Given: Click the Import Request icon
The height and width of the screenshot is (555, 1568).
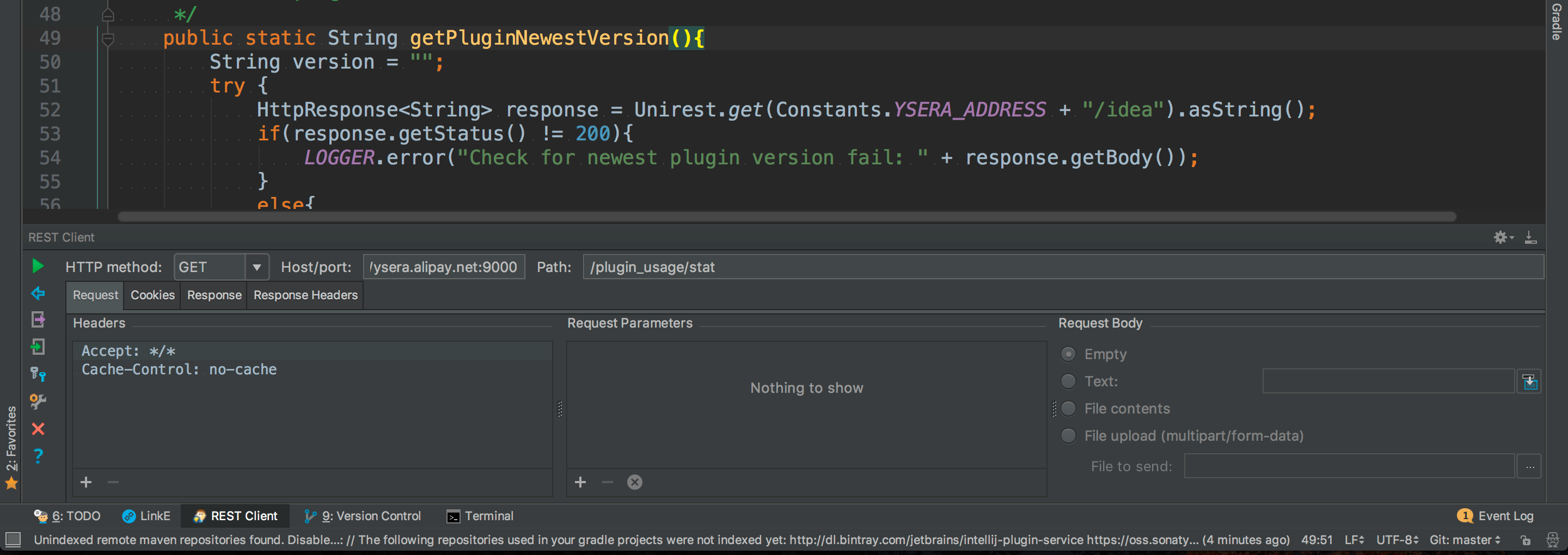Looking at the screenshot, I should (38, 347).
